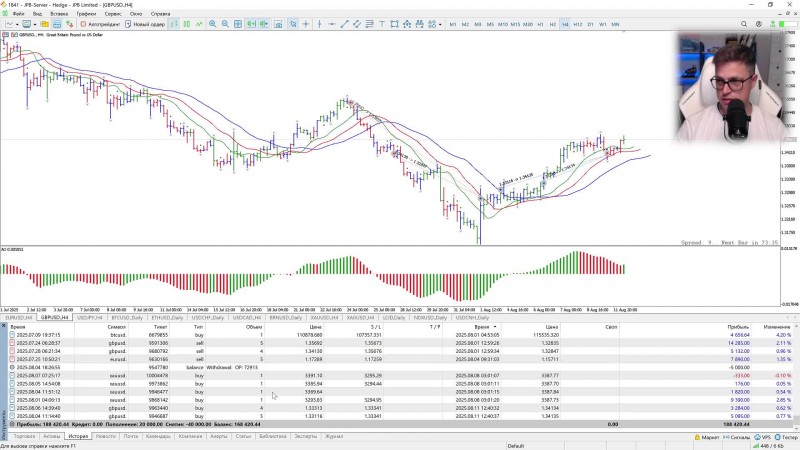Select the H1 timeframe
Image resolution: width=800 pixels, height=450 pixels.
(x=540, y=24)
